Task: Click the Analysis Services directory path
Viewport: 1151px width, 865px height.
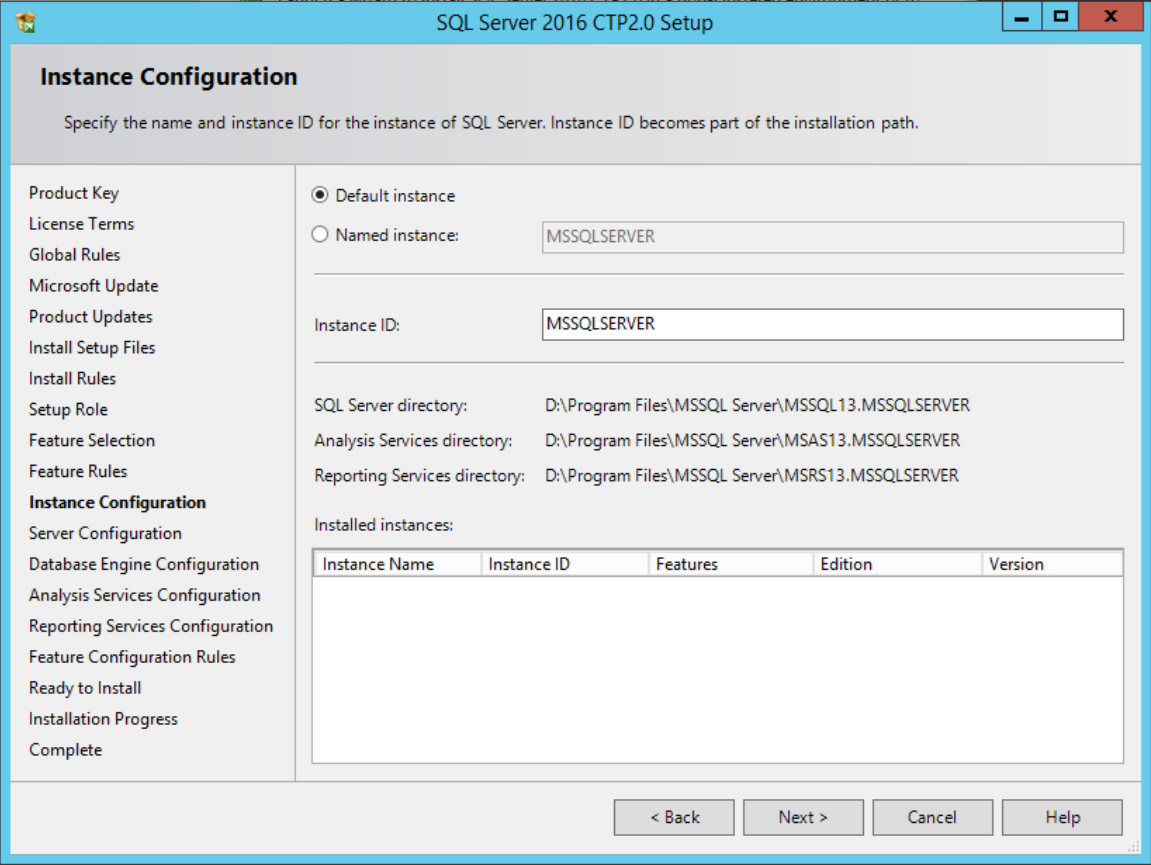Action: [x=752, y=441]
